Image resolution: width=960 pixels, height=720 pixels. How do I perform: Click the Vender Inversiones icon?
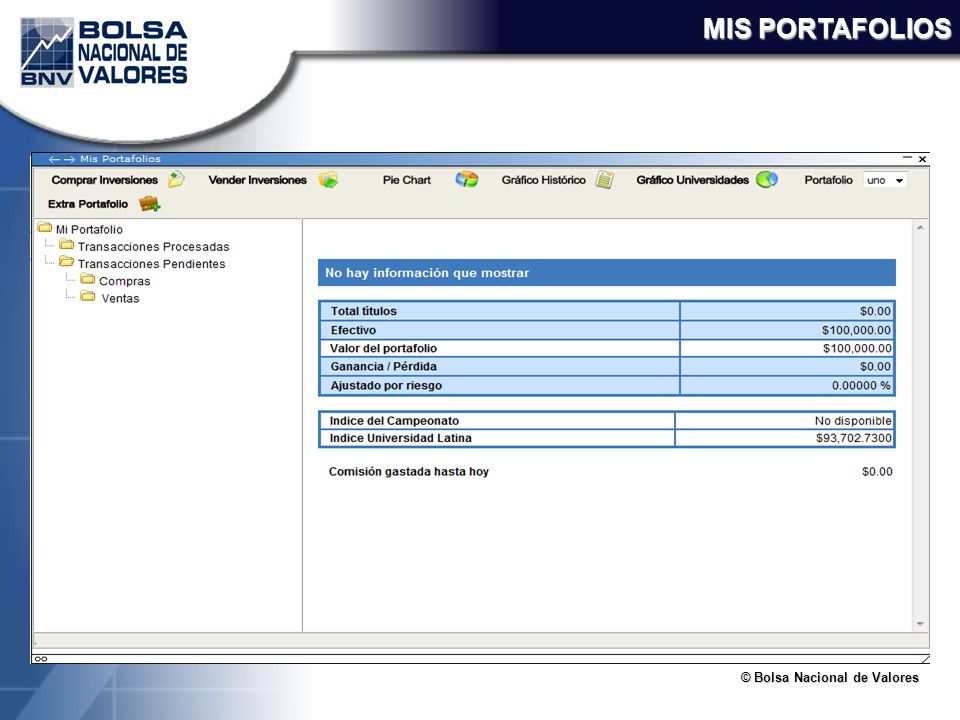click(328, 179)
